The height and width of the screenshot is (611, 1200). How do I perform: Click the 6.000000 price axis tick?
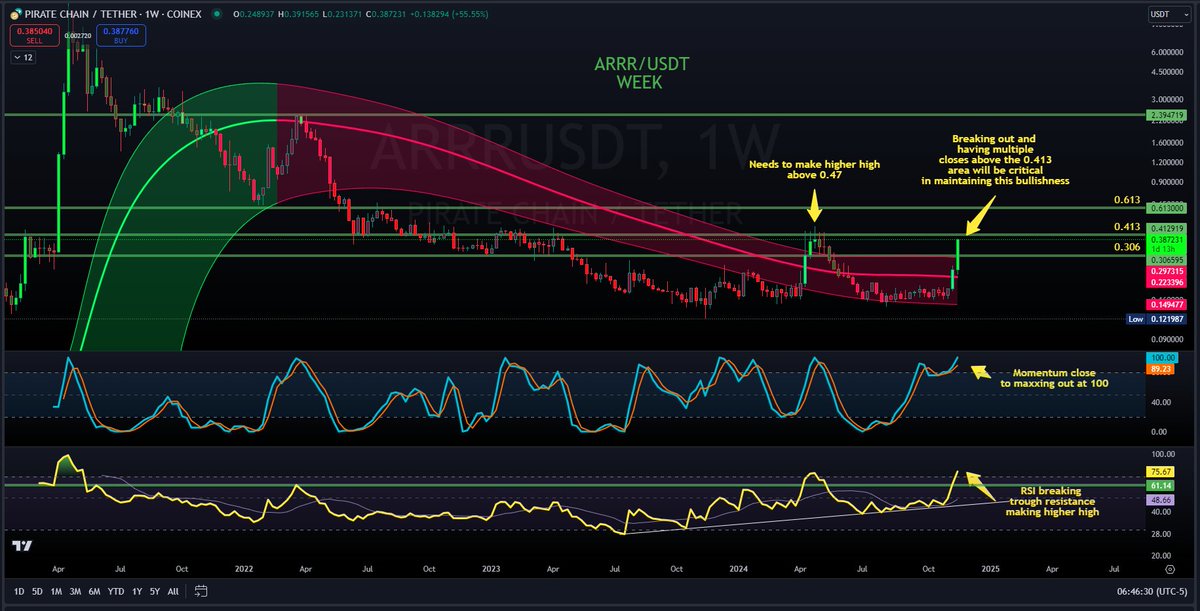click(1166, 52)
